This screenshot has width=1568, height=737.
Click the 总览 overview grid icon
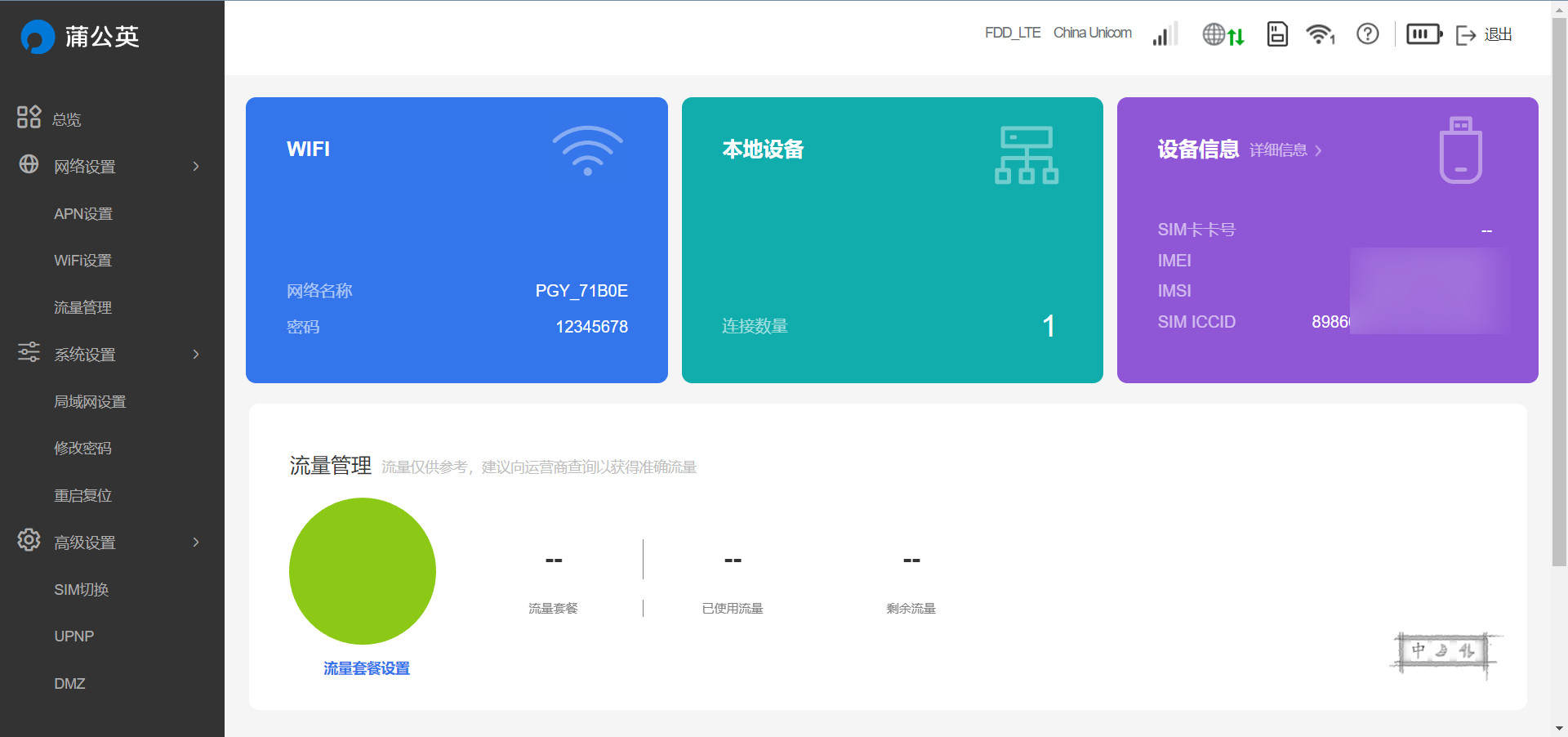pyautogui.click(x=29, y=117)
